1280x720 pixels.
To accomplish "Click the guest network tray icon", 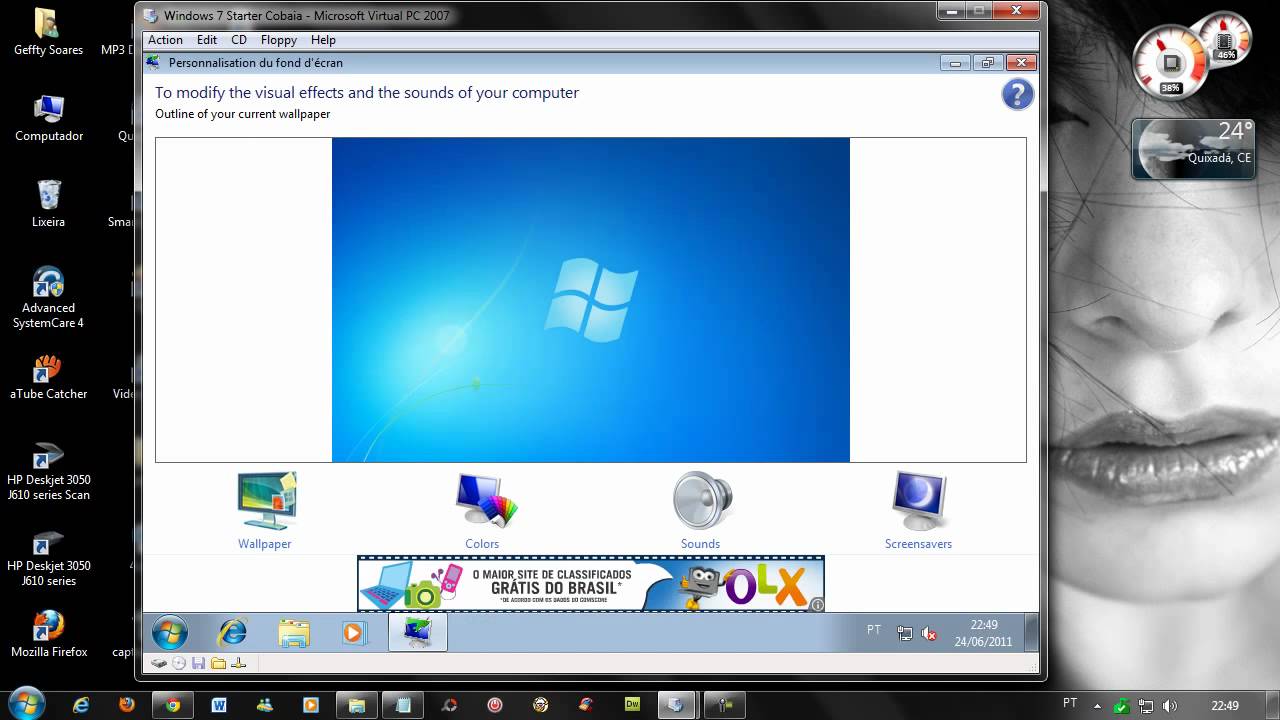I will (x=905, y=633).
